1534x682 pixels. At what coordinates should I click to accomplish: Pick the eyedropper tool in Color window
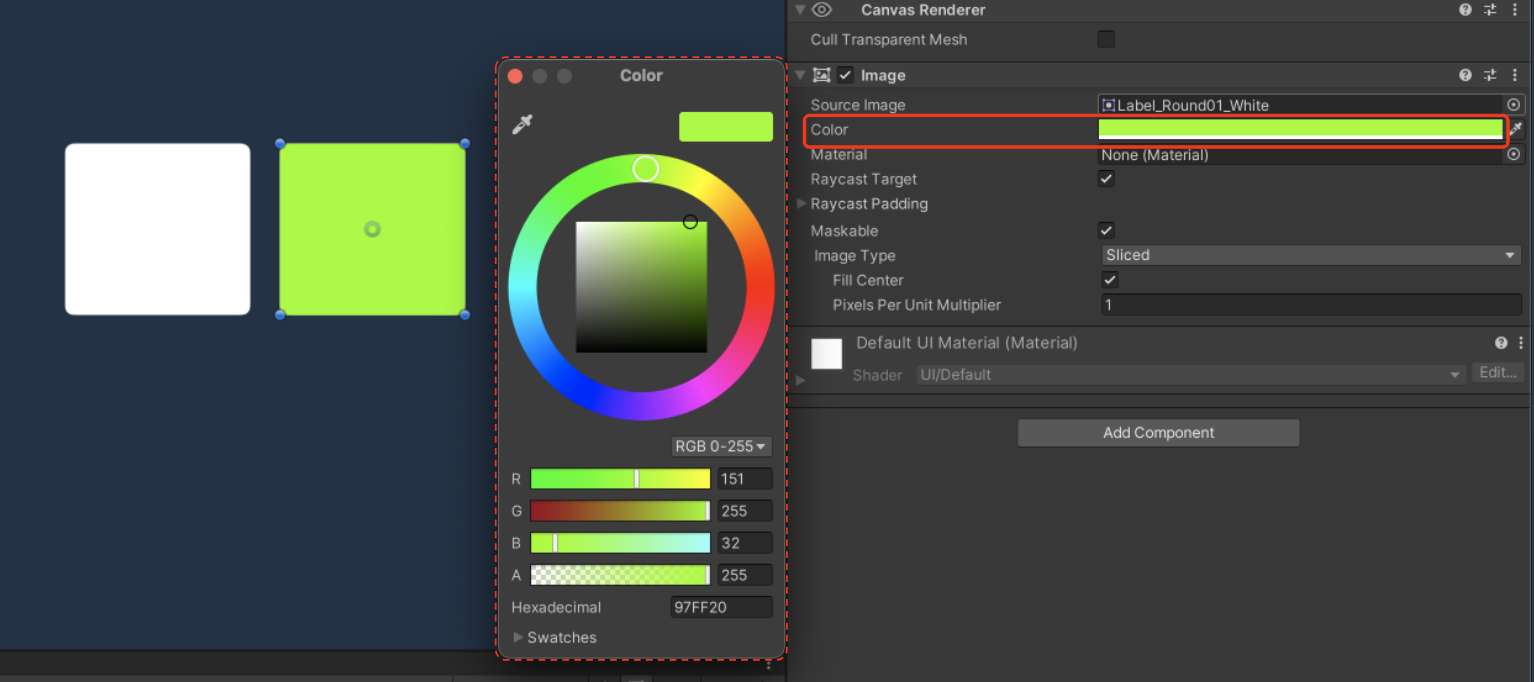(522, 125)
